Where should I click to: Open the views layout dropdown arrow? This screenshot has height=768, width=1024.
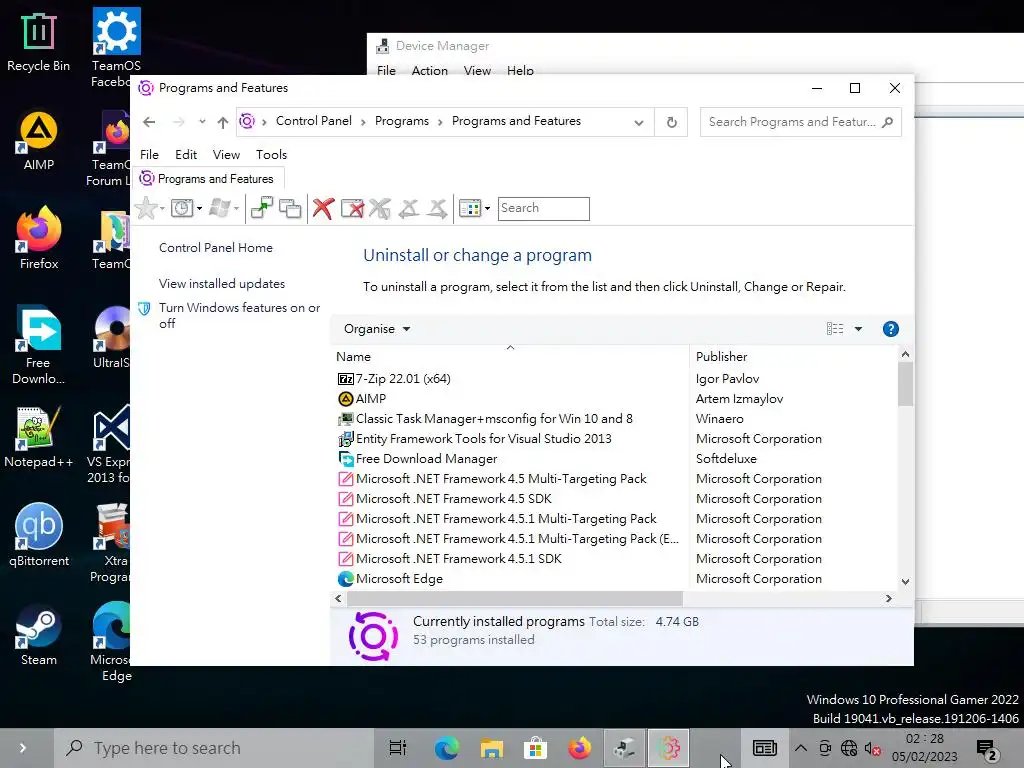point(487,209)
